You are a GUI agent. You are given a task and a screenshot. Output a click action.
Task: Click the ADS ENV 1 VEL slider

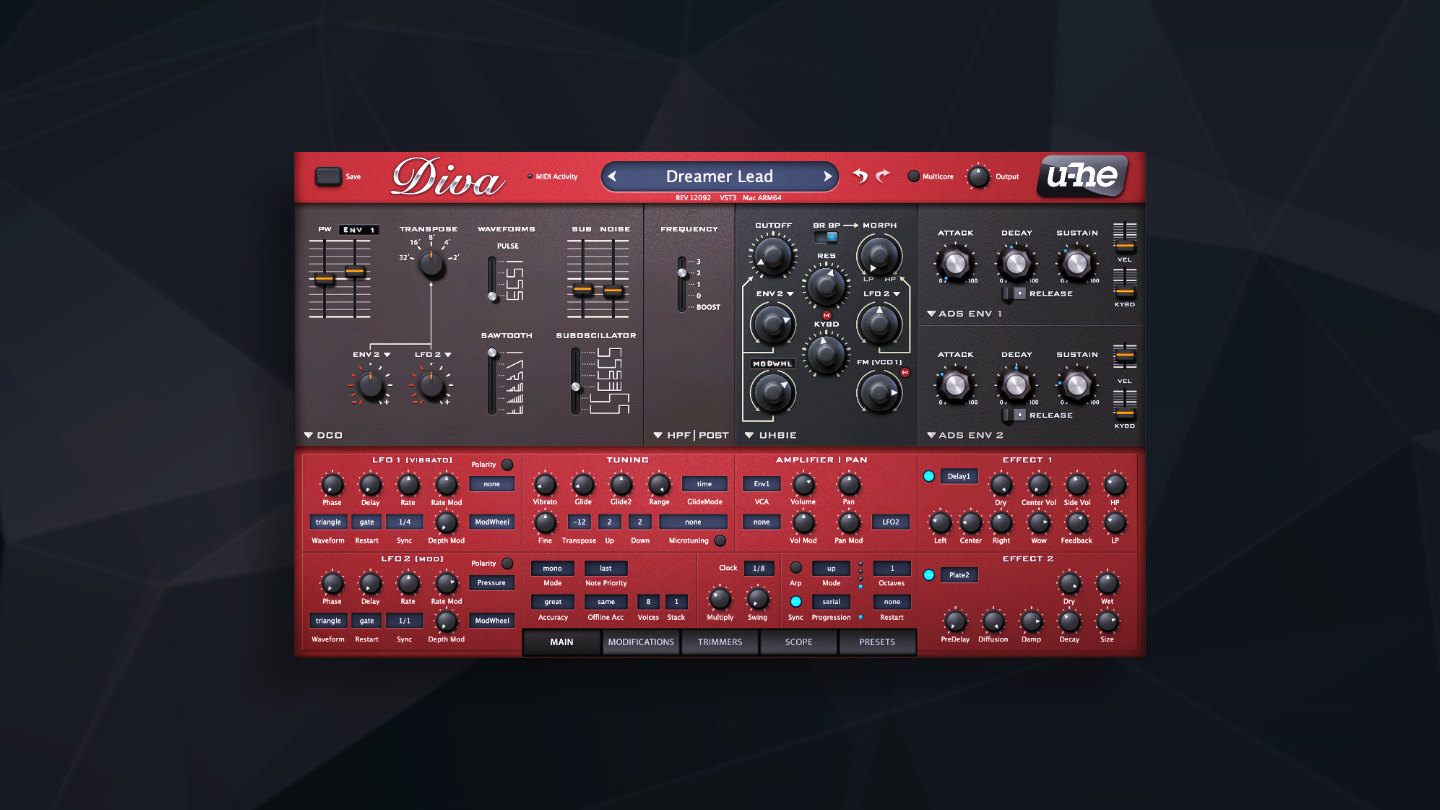pos(1125,244)
